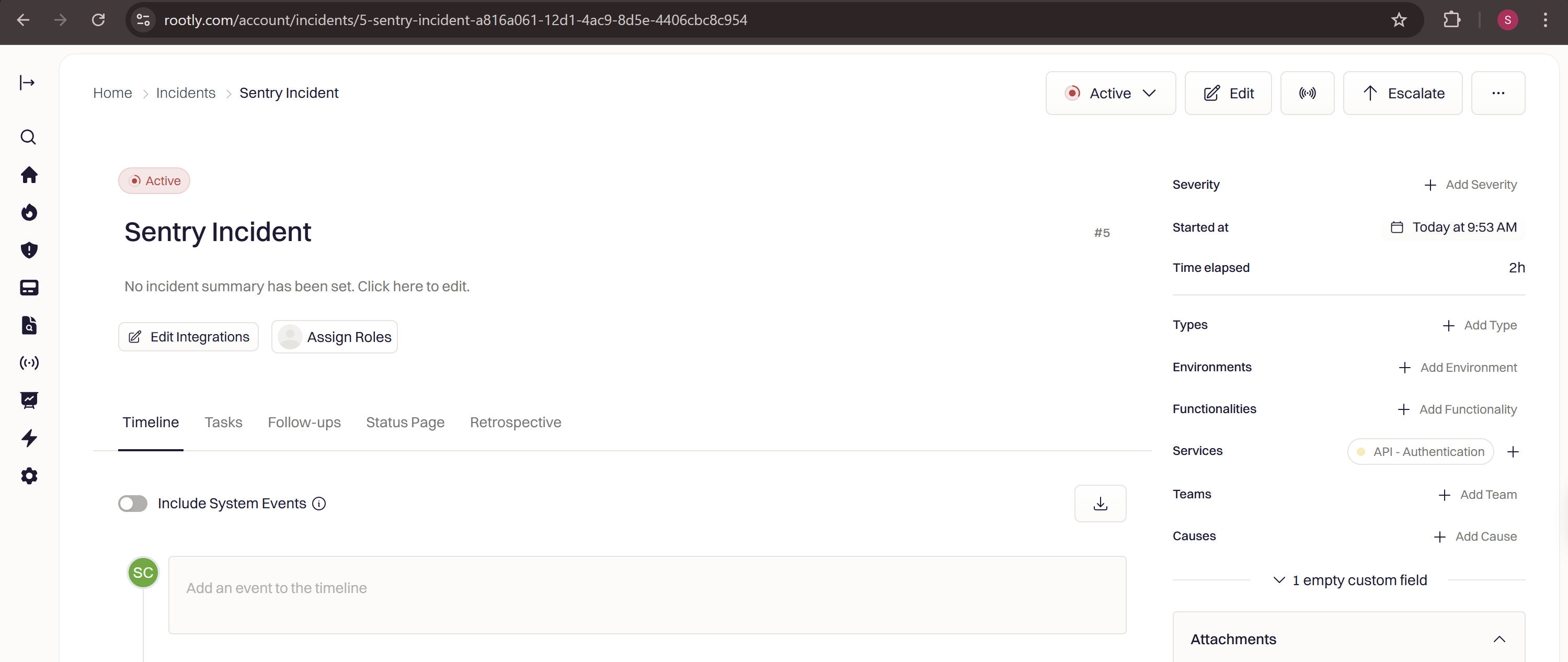This screenshot has height=662, width=1568.
Task: Open search from the sidebar magnifier icon
Action: [x=28, y=137]
